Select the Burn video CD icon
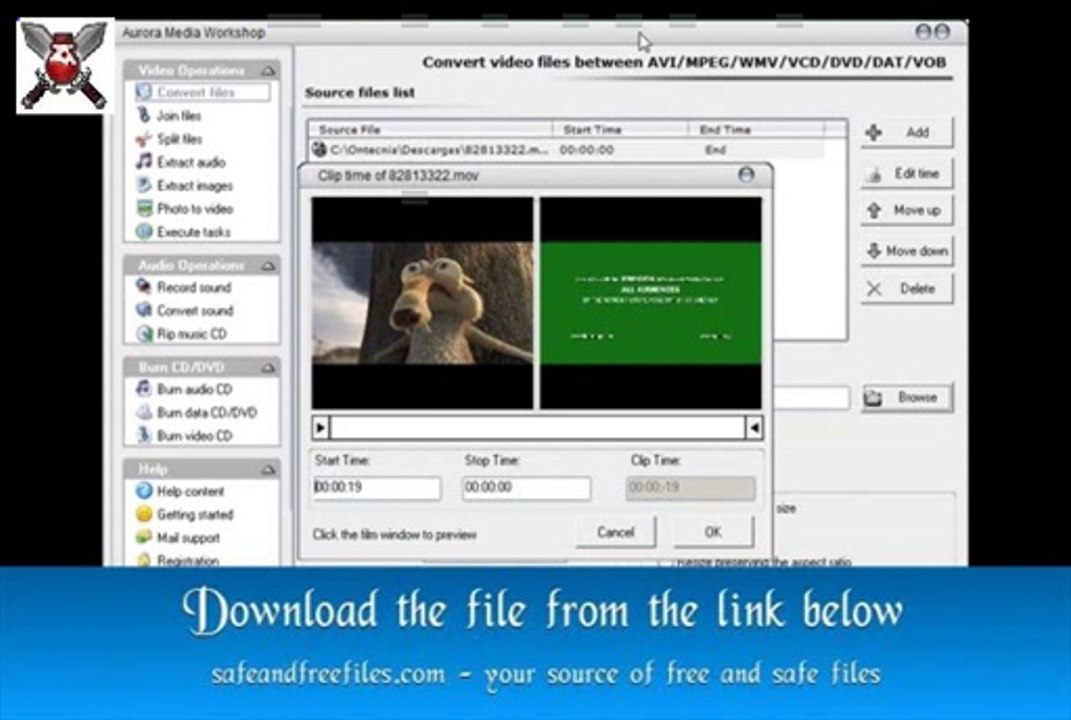Image resolution: width=1071 pixels, height=720 pixels. pos(143,435)
